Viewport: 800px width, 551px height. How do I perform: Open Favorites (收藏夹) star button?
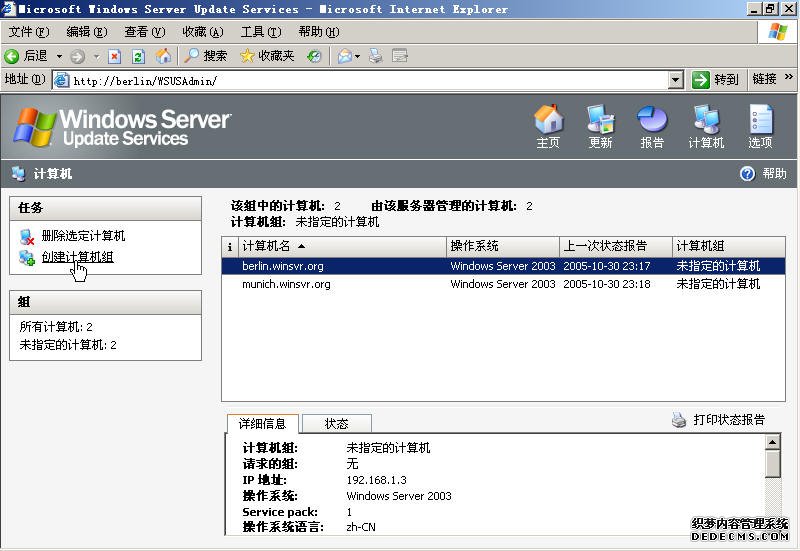click(267, 56)
